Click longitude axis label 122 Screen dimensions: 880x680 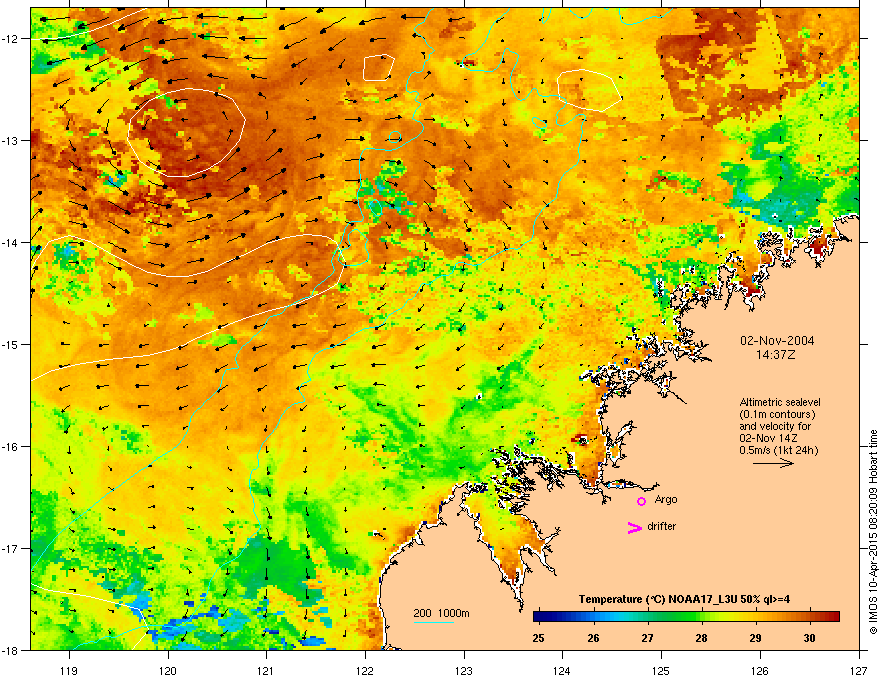[x=365, y=670]
